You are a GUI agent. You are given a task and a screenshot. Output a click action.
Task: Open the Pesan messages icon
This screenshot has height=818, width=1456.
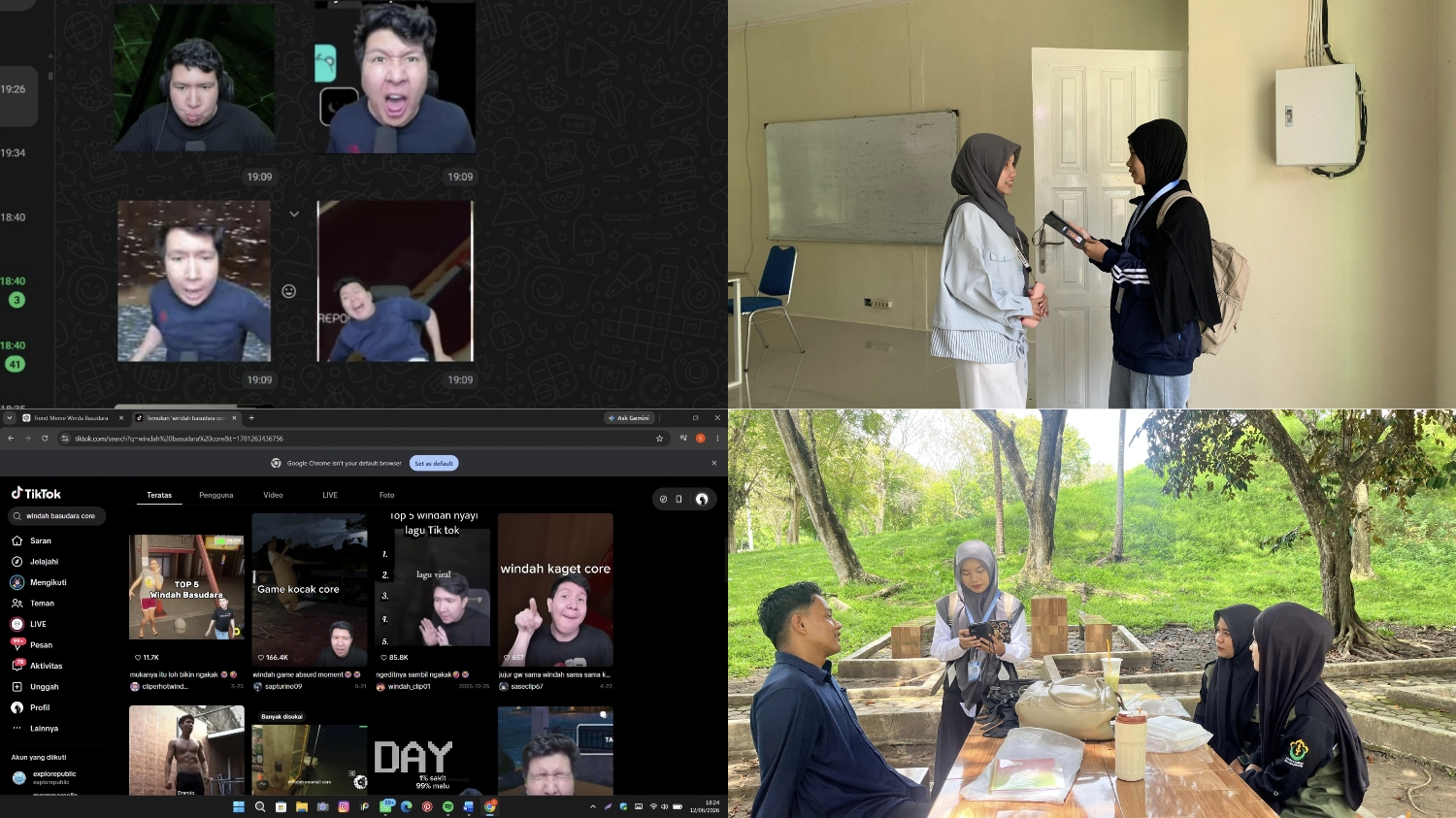pyautogui.click(x=17, y=644)
